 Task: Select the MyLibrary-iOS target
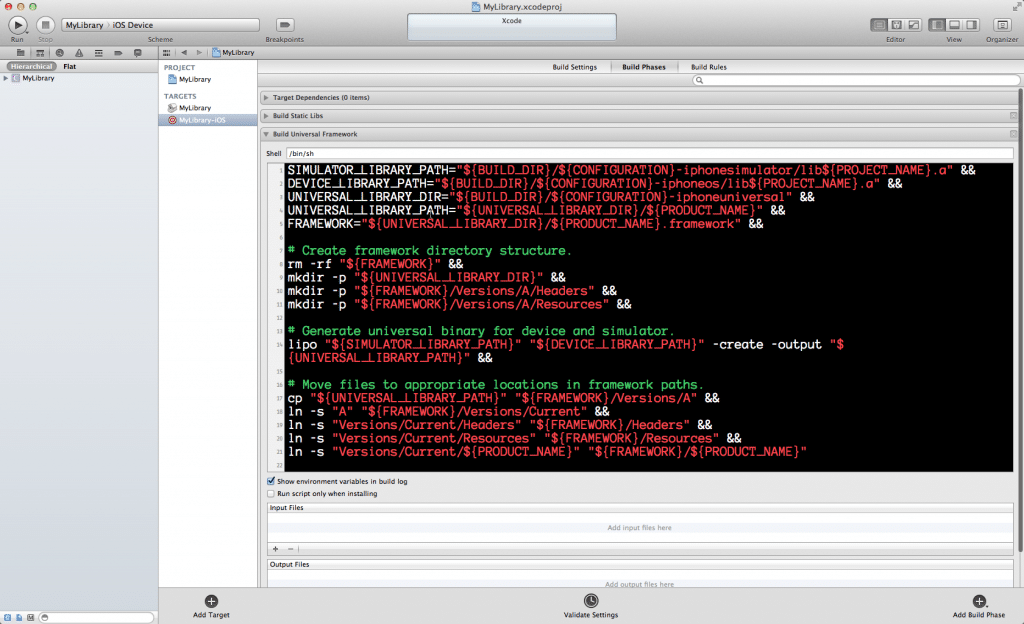208,120
